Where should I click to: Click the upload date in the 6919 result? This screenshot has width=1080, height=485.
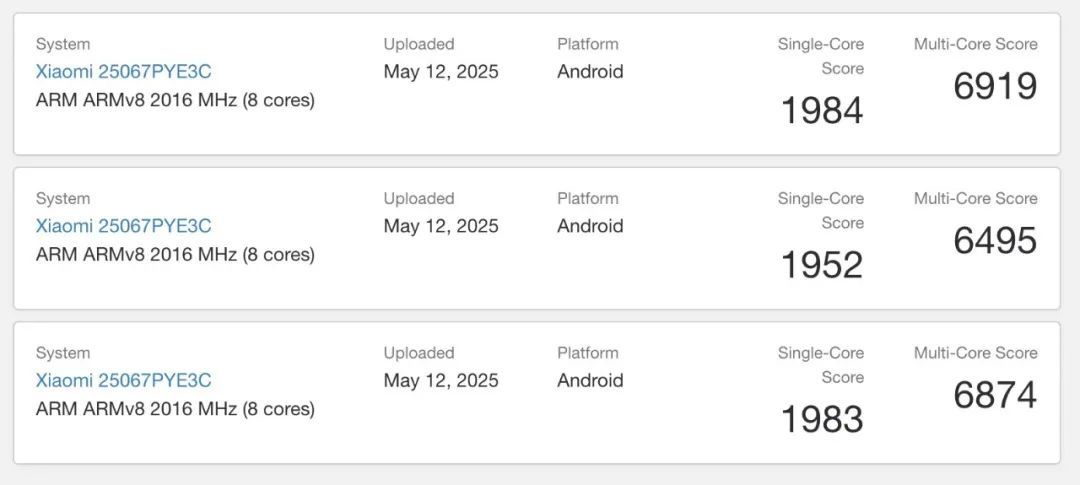point(441,72)
